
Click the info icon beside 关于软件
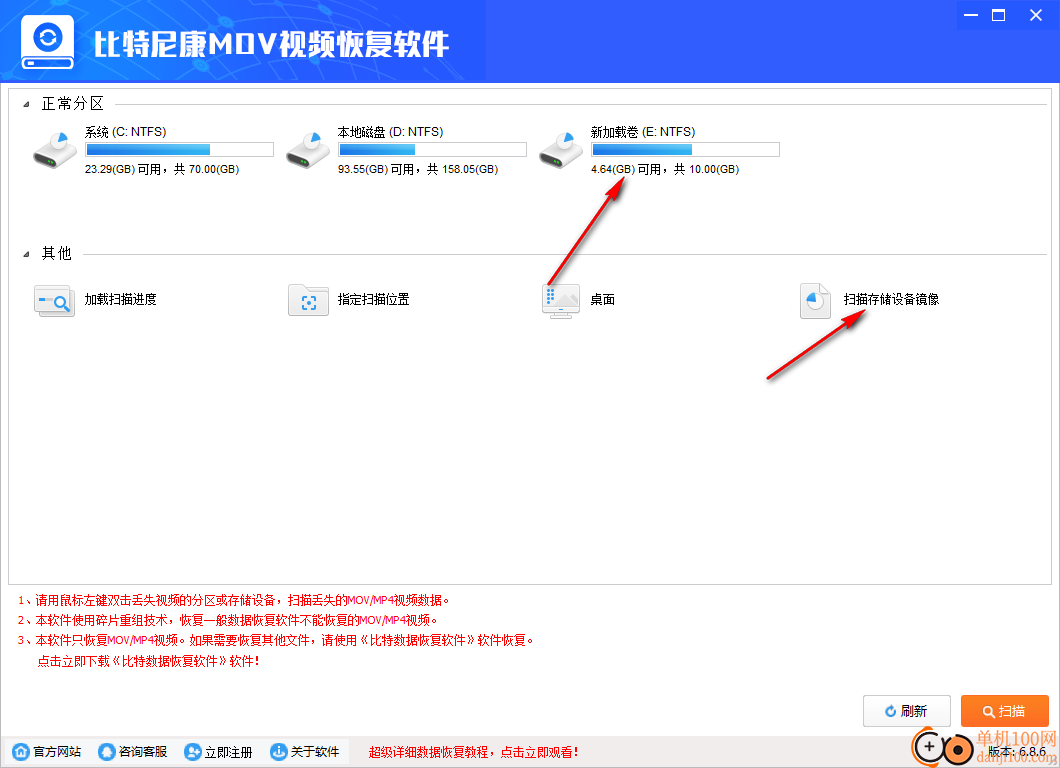pyautogui.click(x=279, y=752)
